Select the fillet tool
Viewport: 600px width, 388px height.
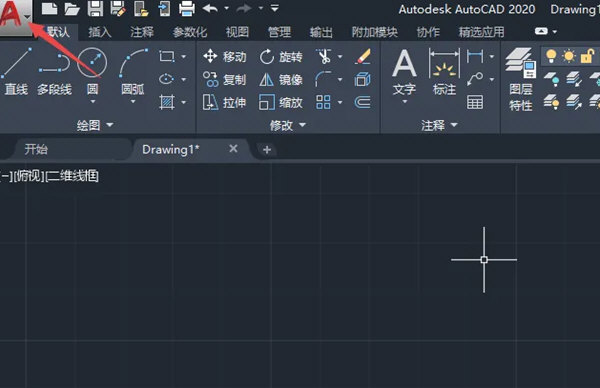pyautogui.click(x=323, y=80)
